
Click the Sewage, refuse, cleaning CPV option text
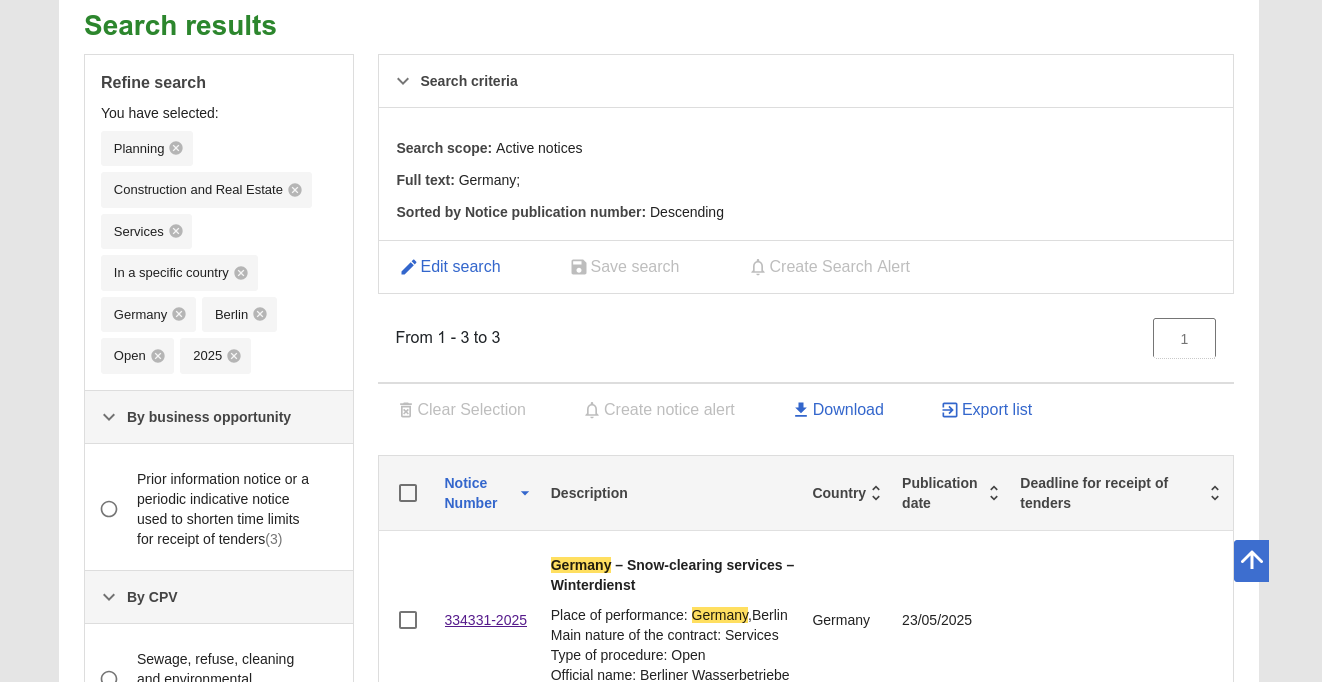pos(215,668)
